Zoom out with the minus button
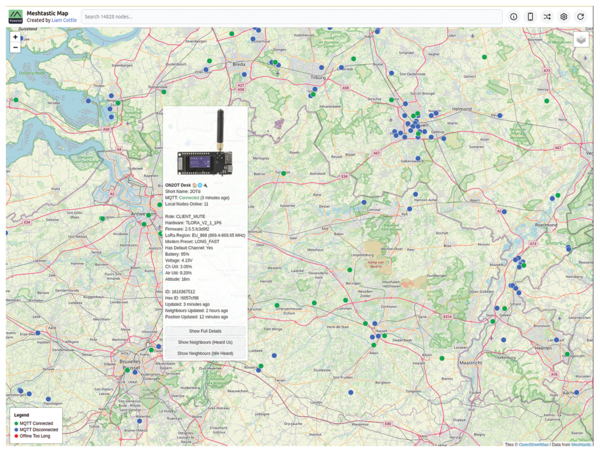 click(x=16, y=48)
